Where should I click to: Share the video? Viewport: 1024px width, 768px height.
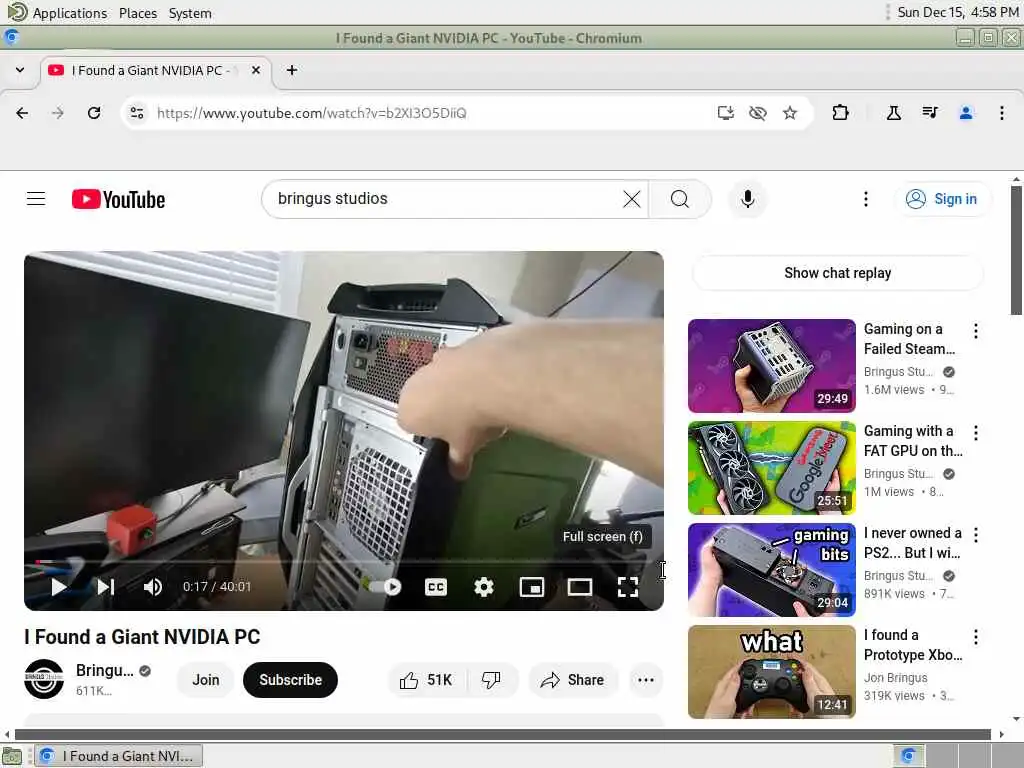(572, 680)
